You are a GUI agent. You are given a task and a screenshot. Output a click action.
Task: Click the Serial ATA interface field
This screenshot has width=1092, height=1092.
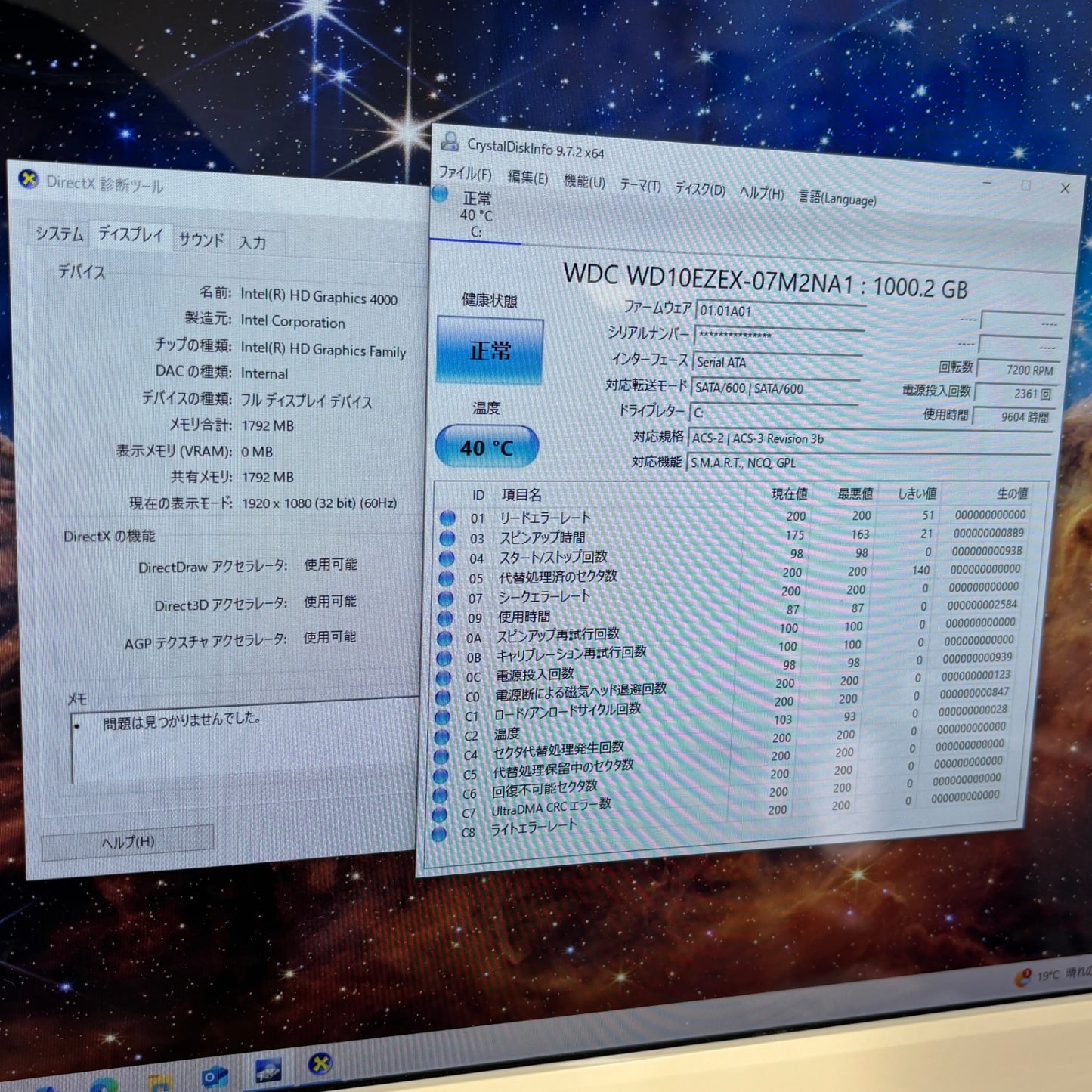777,363
